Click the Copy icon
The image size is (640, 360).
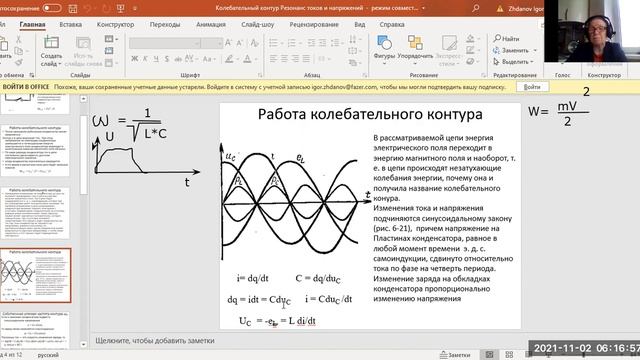(18, 51)
